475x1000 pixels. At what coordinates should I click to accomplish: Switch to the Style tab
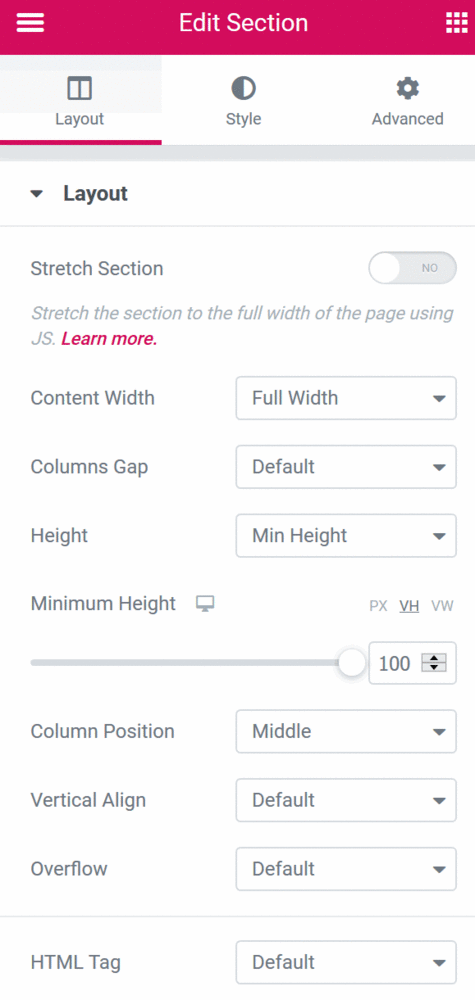click(x=244, y=100)
